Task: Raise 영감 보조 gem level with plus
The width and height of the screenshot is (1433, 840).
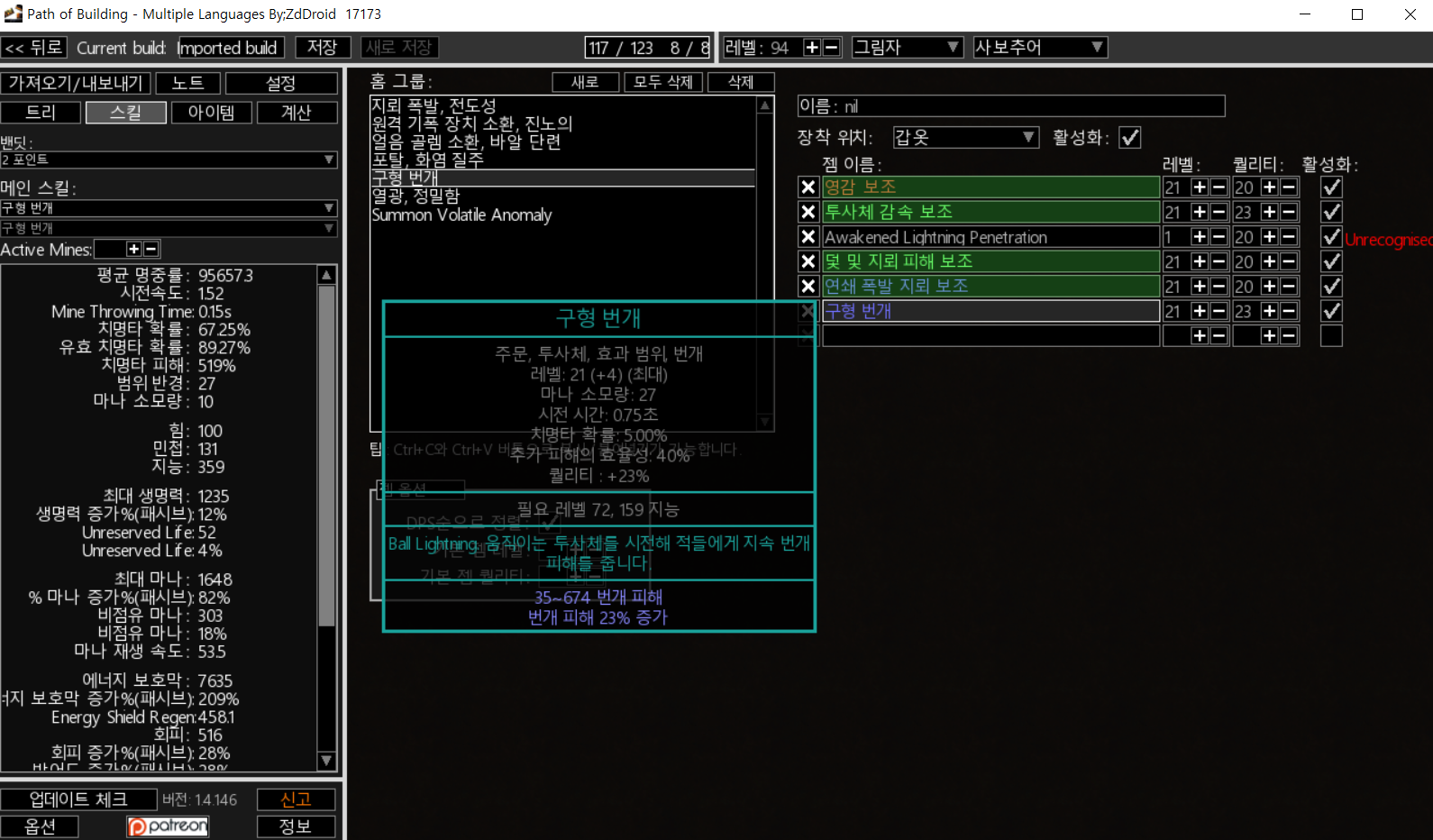Action: [1200, 187]
